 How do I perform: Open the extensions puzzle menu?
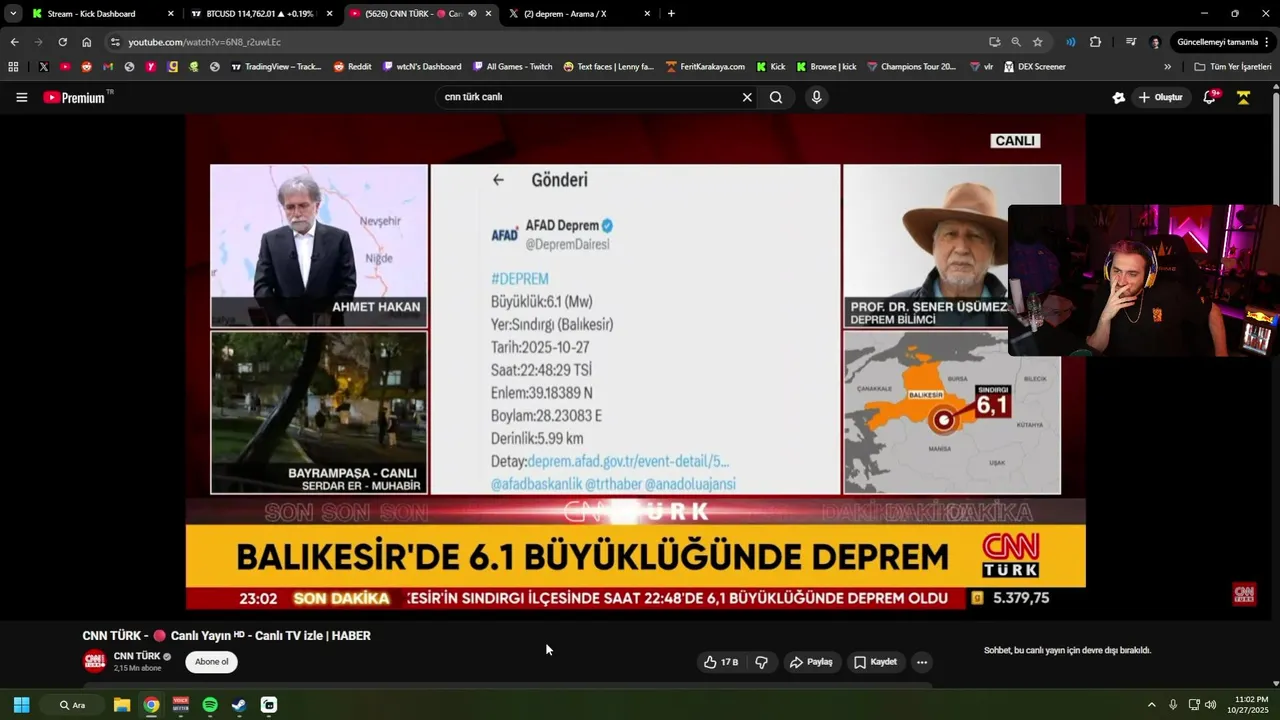[x=1095, y=42]
